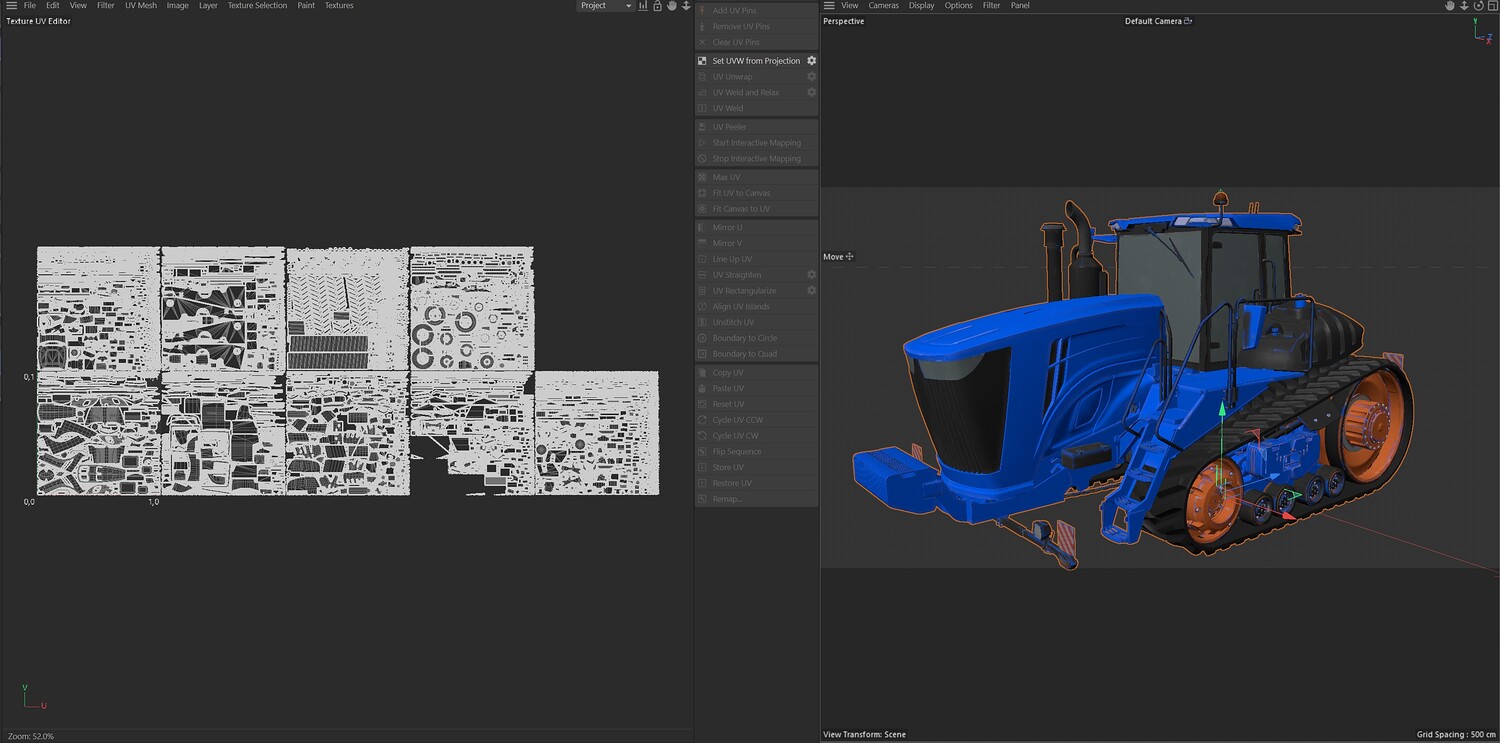Open the Texture Selection menu
The image size is (1500, 743).
[257, 6]
